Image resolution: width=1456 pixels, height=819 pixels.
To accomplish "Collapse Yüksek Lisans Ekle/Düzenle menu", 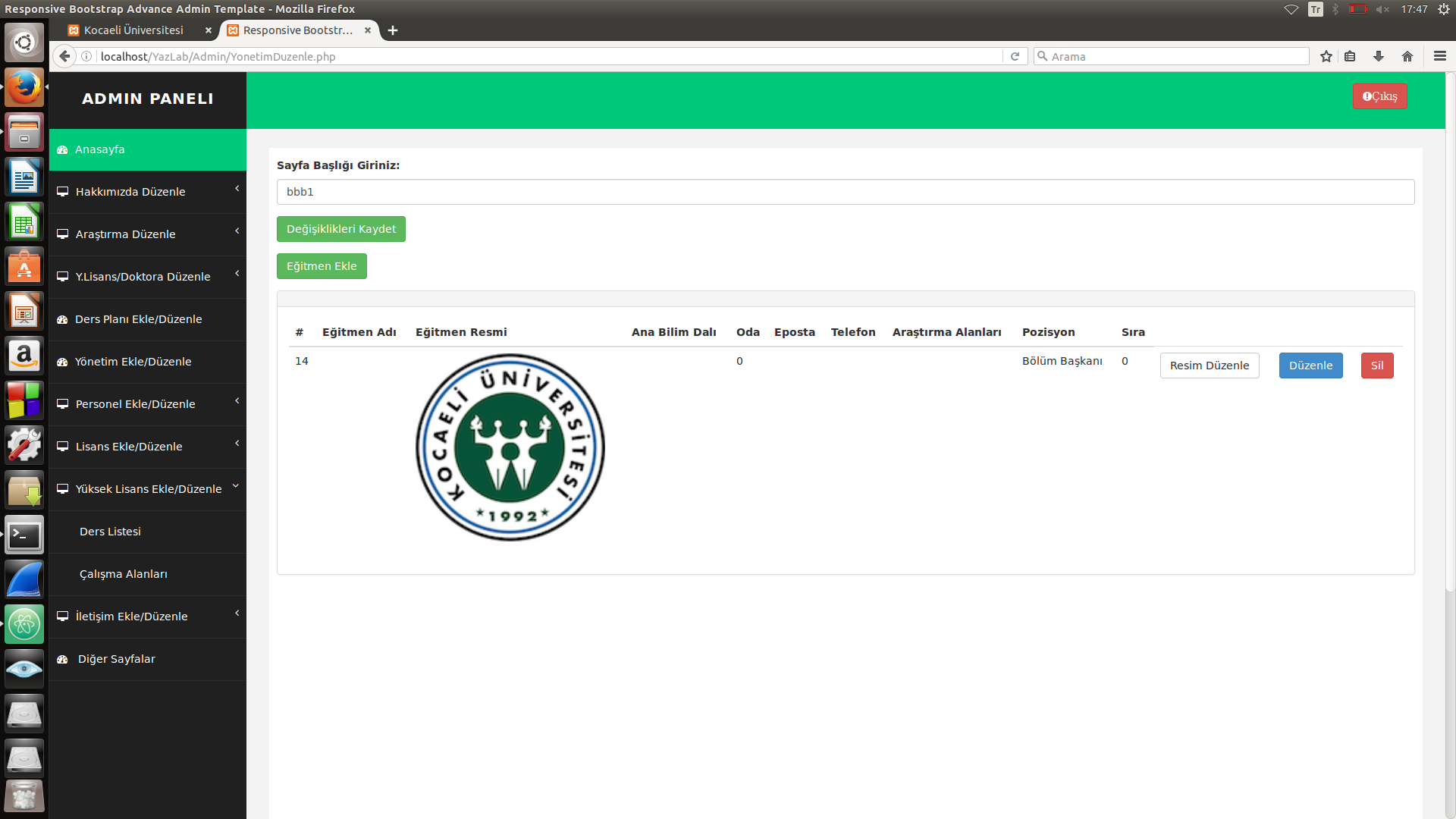I will coord(148,489).
